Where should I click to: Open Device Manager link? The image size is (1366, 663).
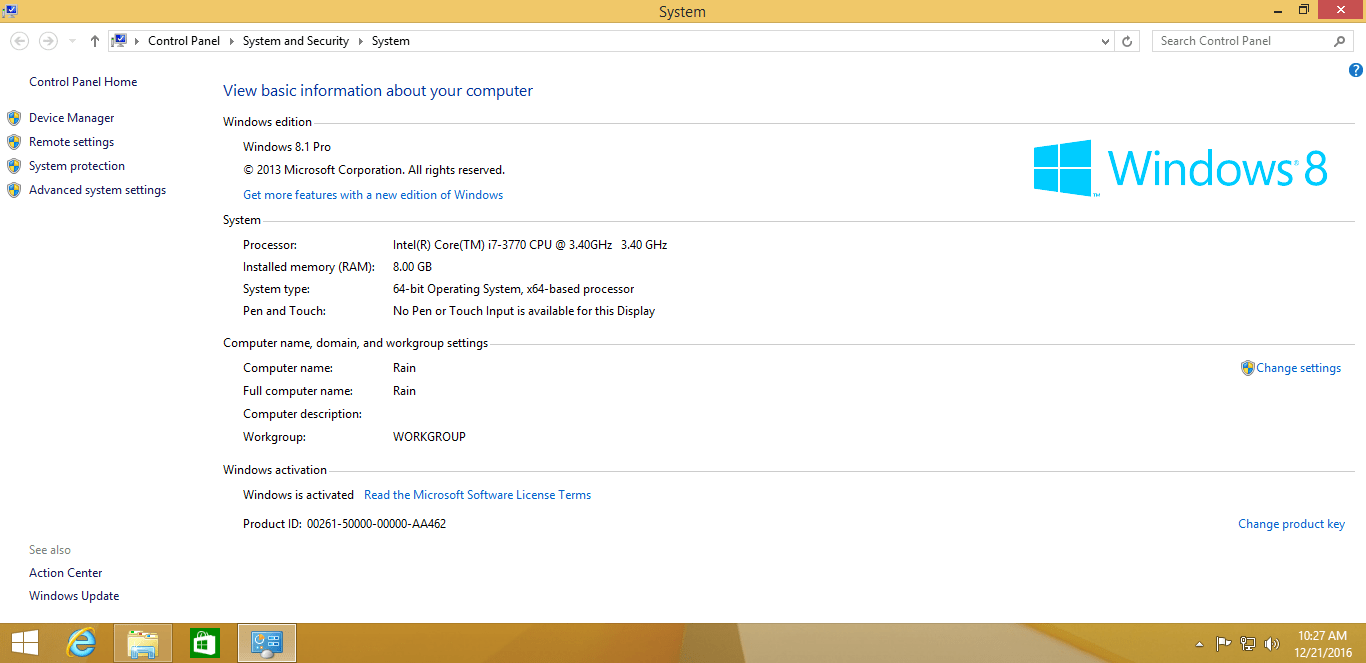71,118
